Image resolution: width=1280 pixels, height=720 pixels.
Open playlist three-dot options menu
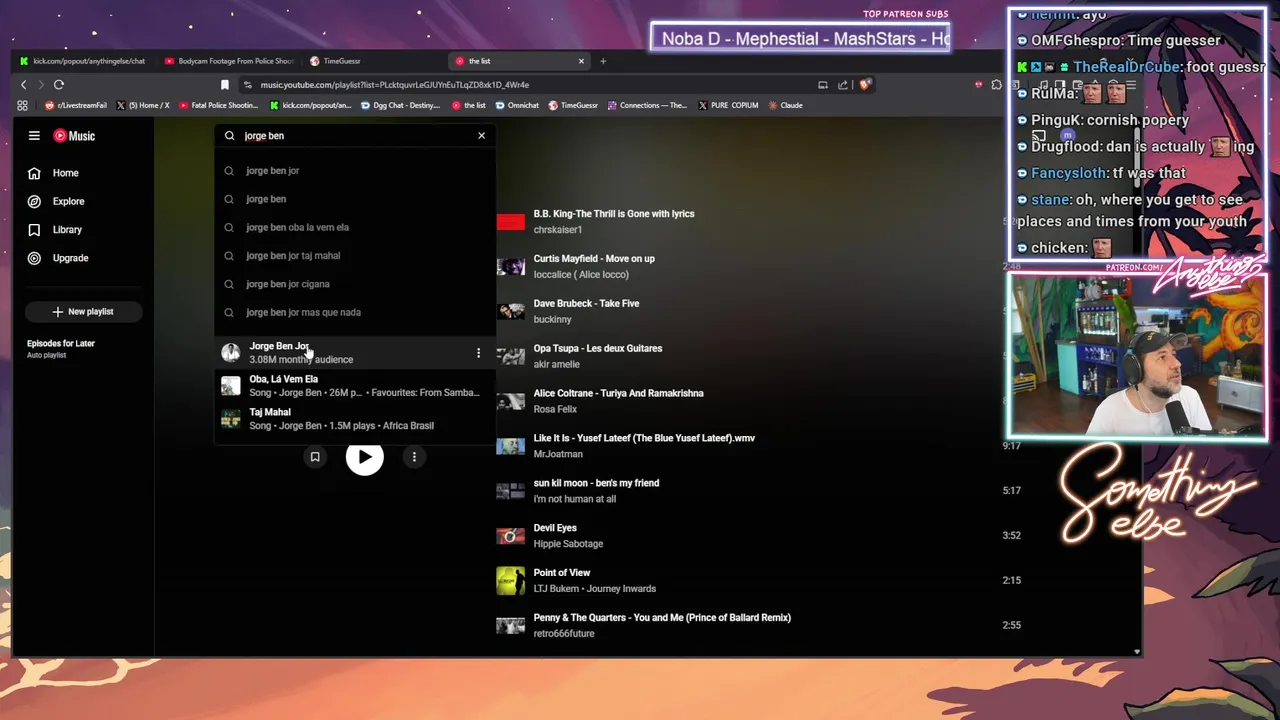click(x=414, y=457)
